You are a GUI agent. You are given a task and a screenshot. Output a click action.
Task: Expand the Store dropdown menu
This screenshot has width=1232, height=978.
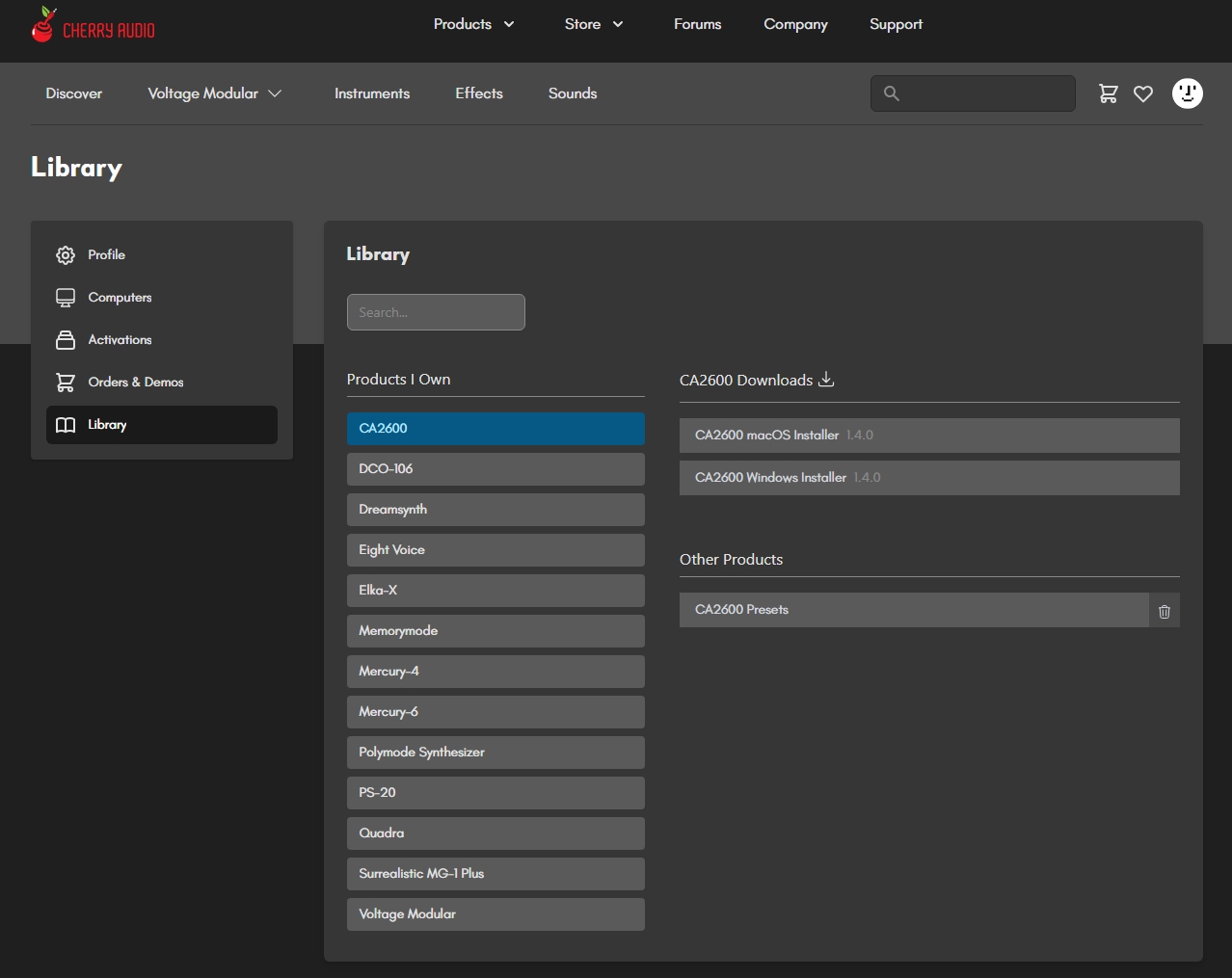click(593, 24)
